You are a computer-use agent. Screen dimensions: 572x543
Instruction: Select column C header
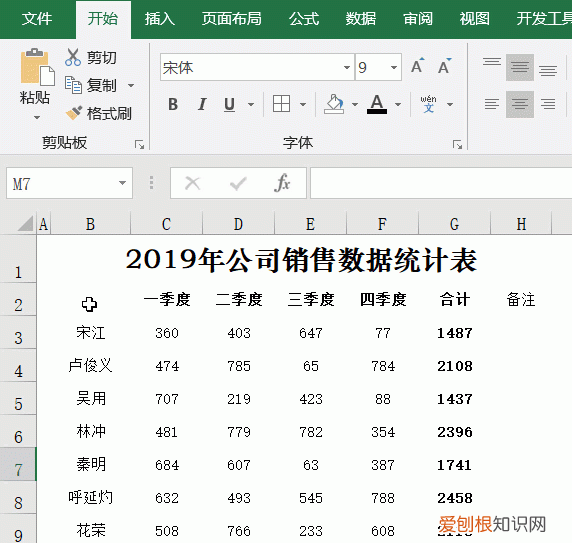[166, 224]
